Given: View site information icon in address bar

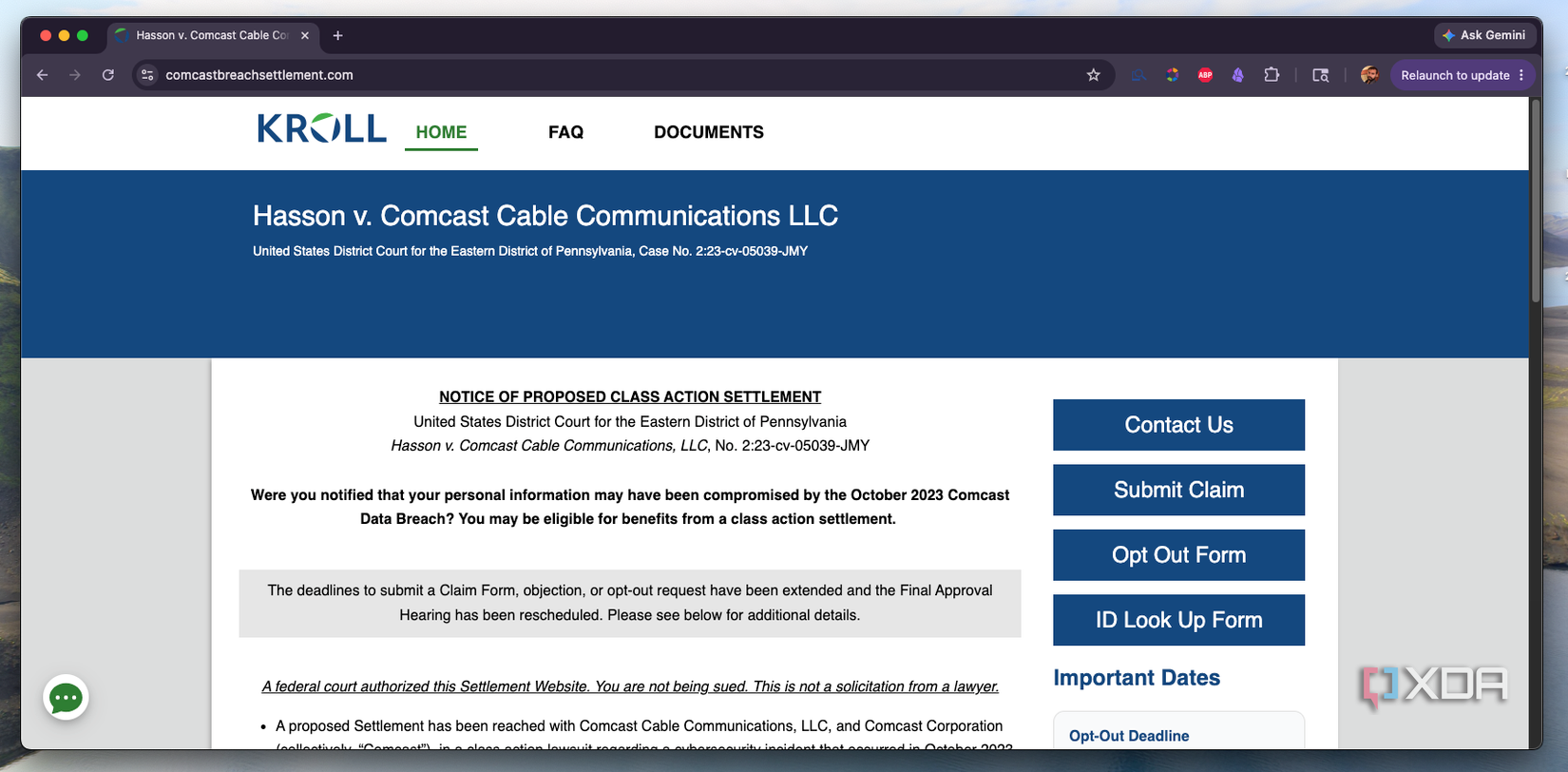Looking at the screenshot, I should tap(147, 75).
